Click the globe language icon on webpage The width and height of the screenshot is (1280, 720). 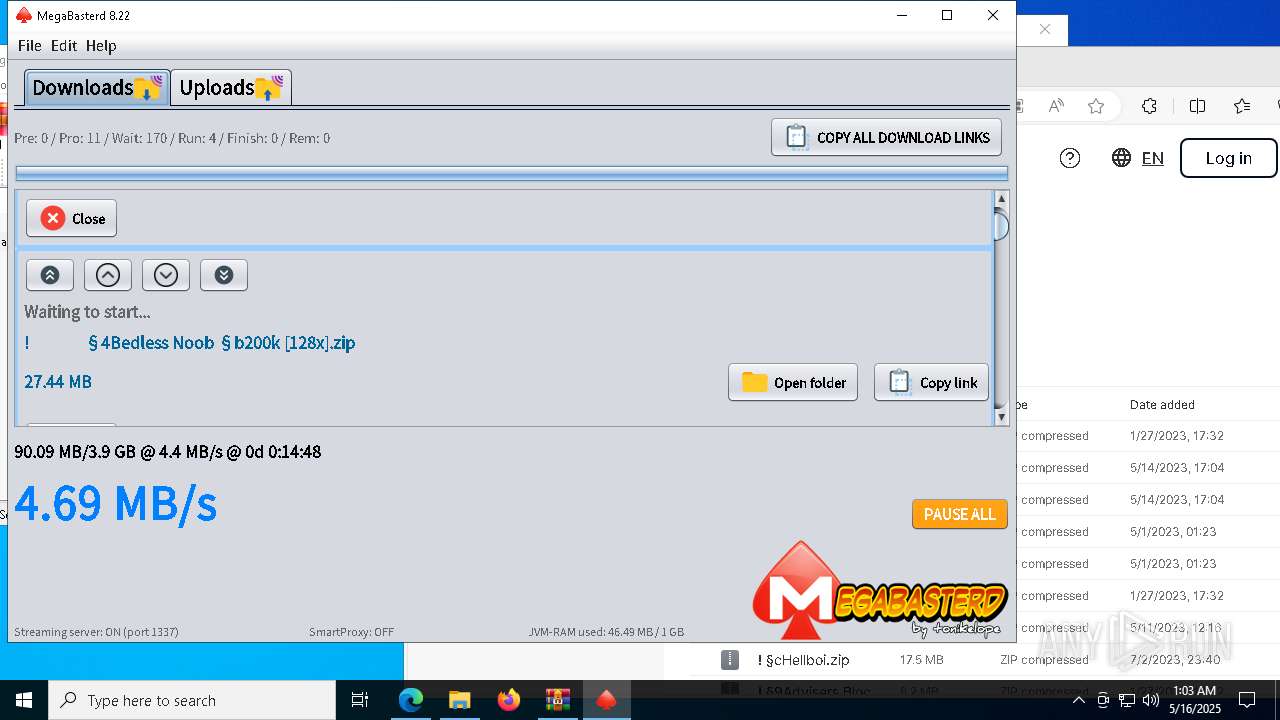(1122, 158)
